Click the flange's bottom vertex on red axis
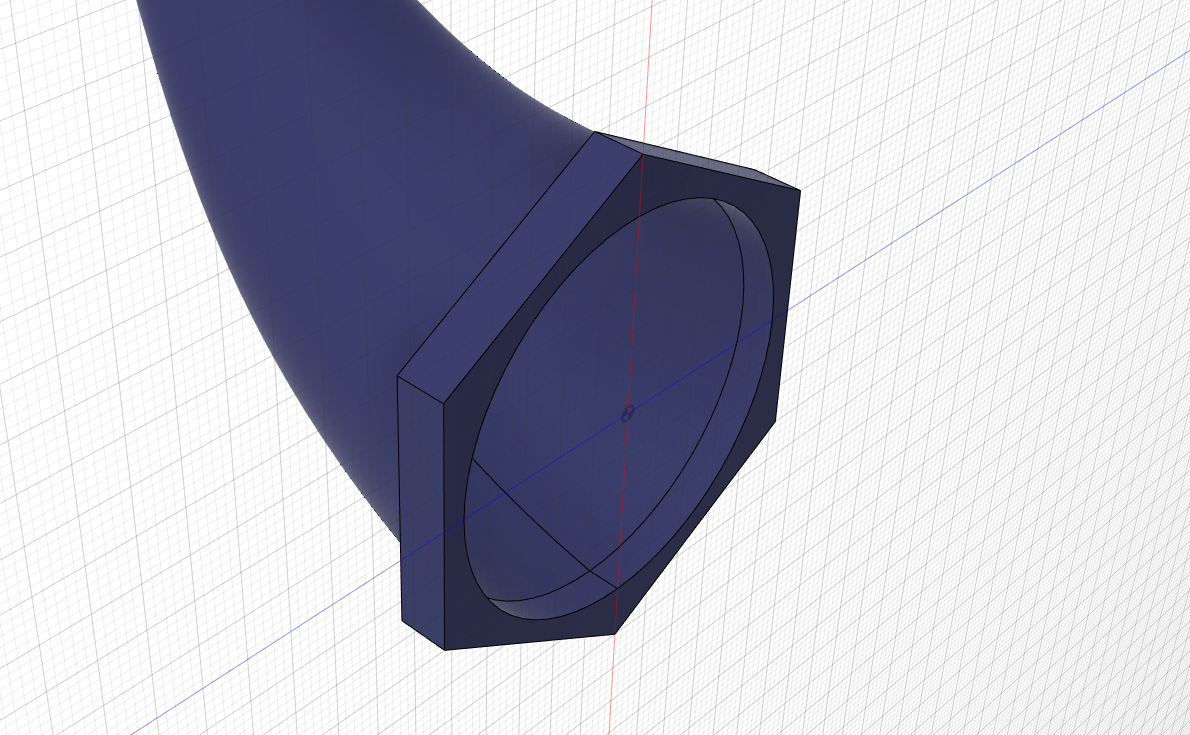The width and height of the screenshot is (1190, 735). 613,634
